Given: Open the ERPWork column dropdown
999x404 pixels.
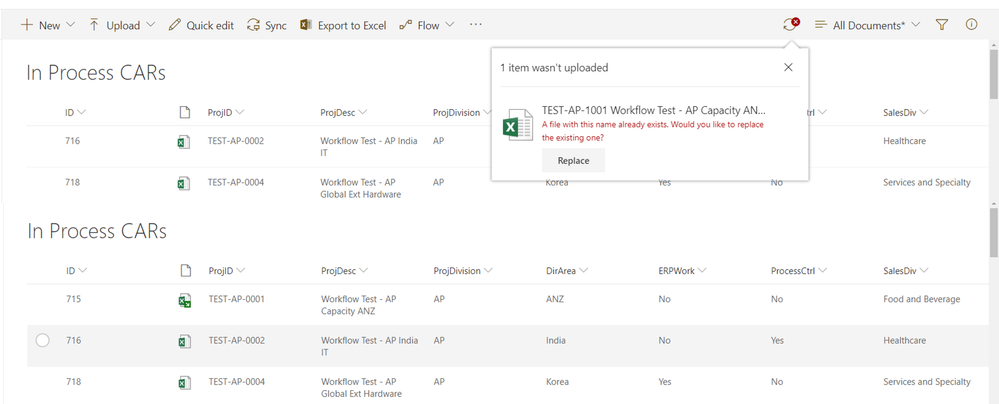Looking at the screenshot, I should 702,271.
